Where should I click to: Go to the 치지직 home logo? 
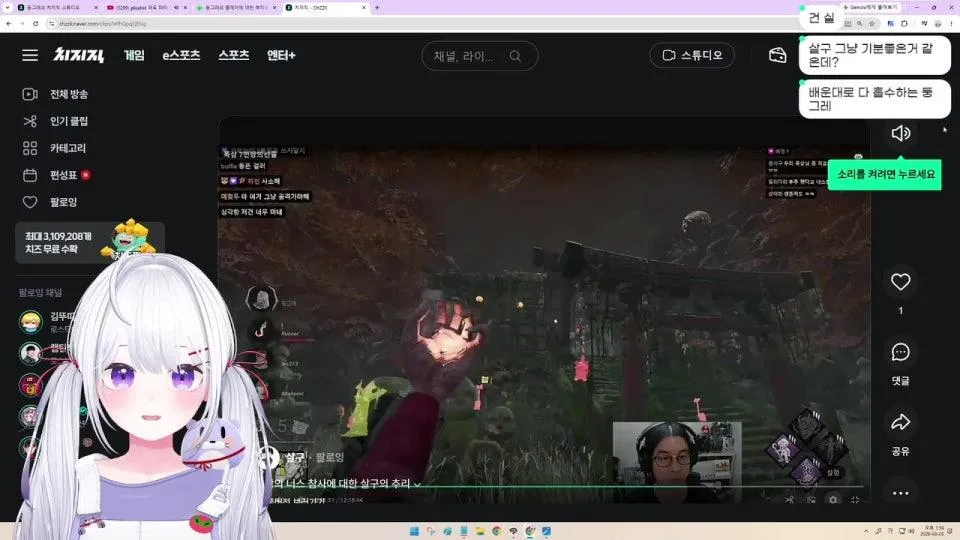[78, 55]
